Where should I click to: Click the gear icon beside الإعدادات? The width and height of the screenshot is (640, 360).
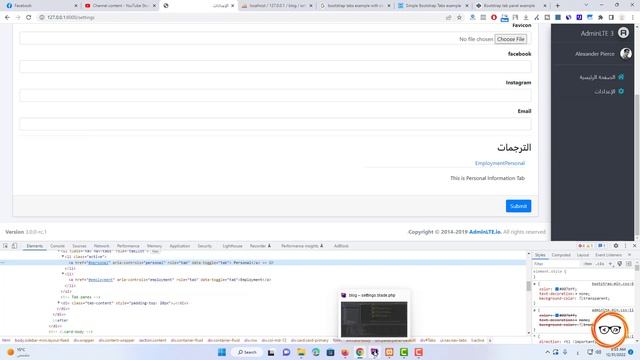click(621, 91)
